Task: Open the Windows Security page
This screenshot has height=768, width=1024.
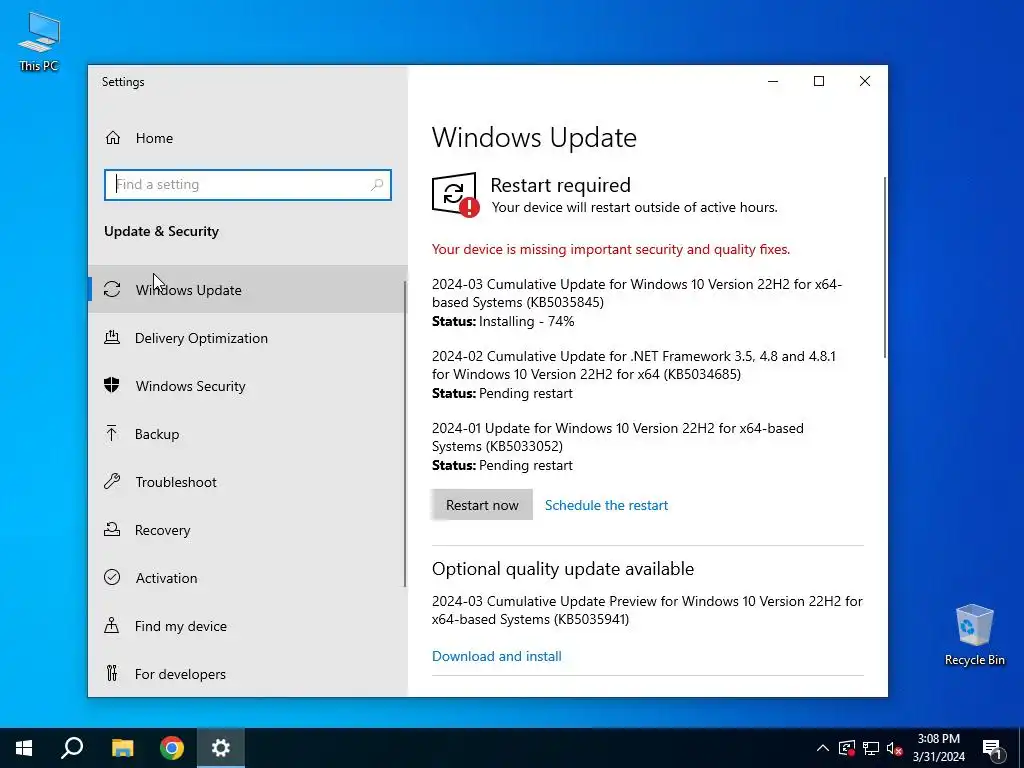Action: pos(248,385)
